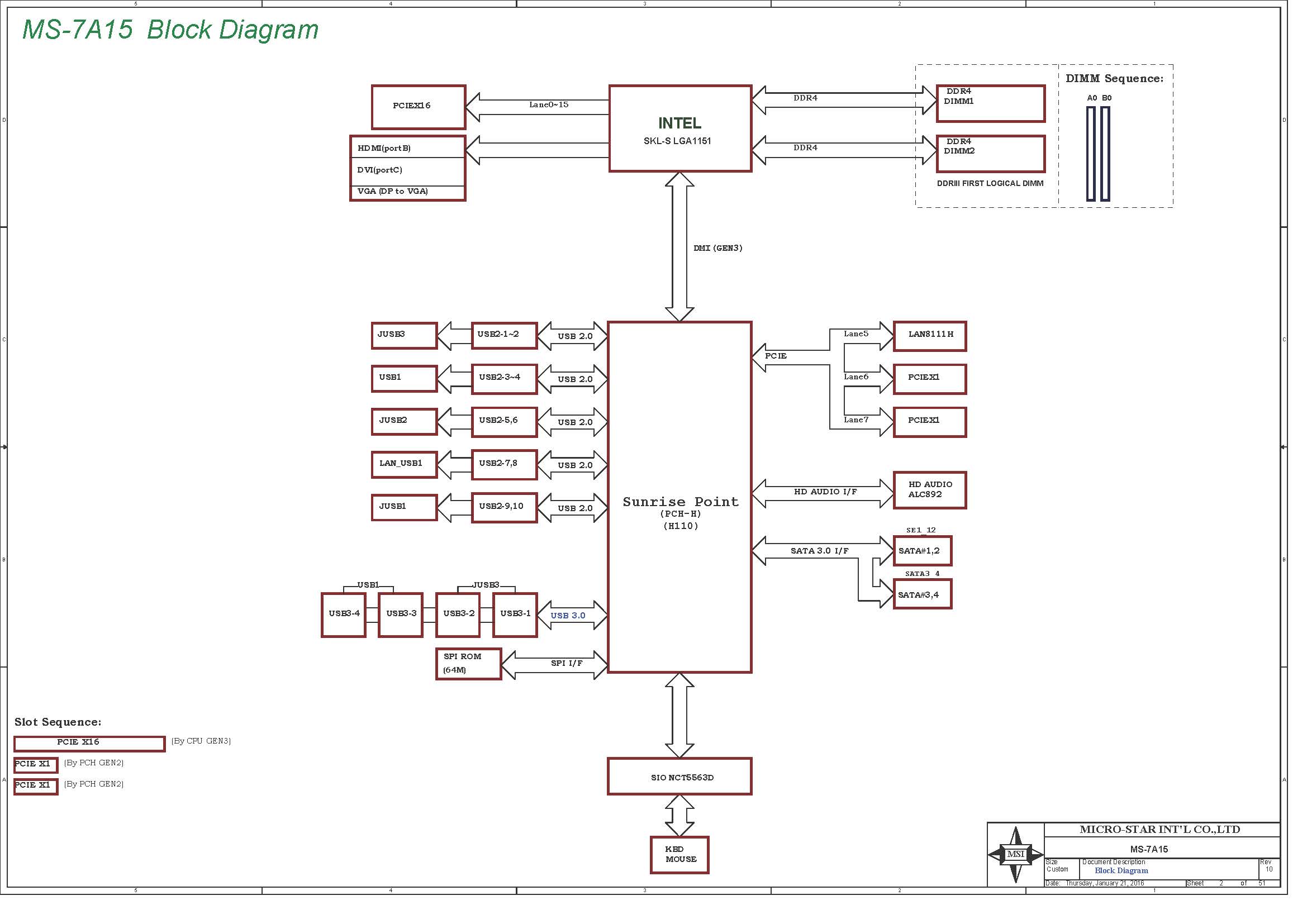Viewport: 1307px width, 924px height.
Task: Select the PCIEX1 block fed by Lane6
Action: coord(930,379)
